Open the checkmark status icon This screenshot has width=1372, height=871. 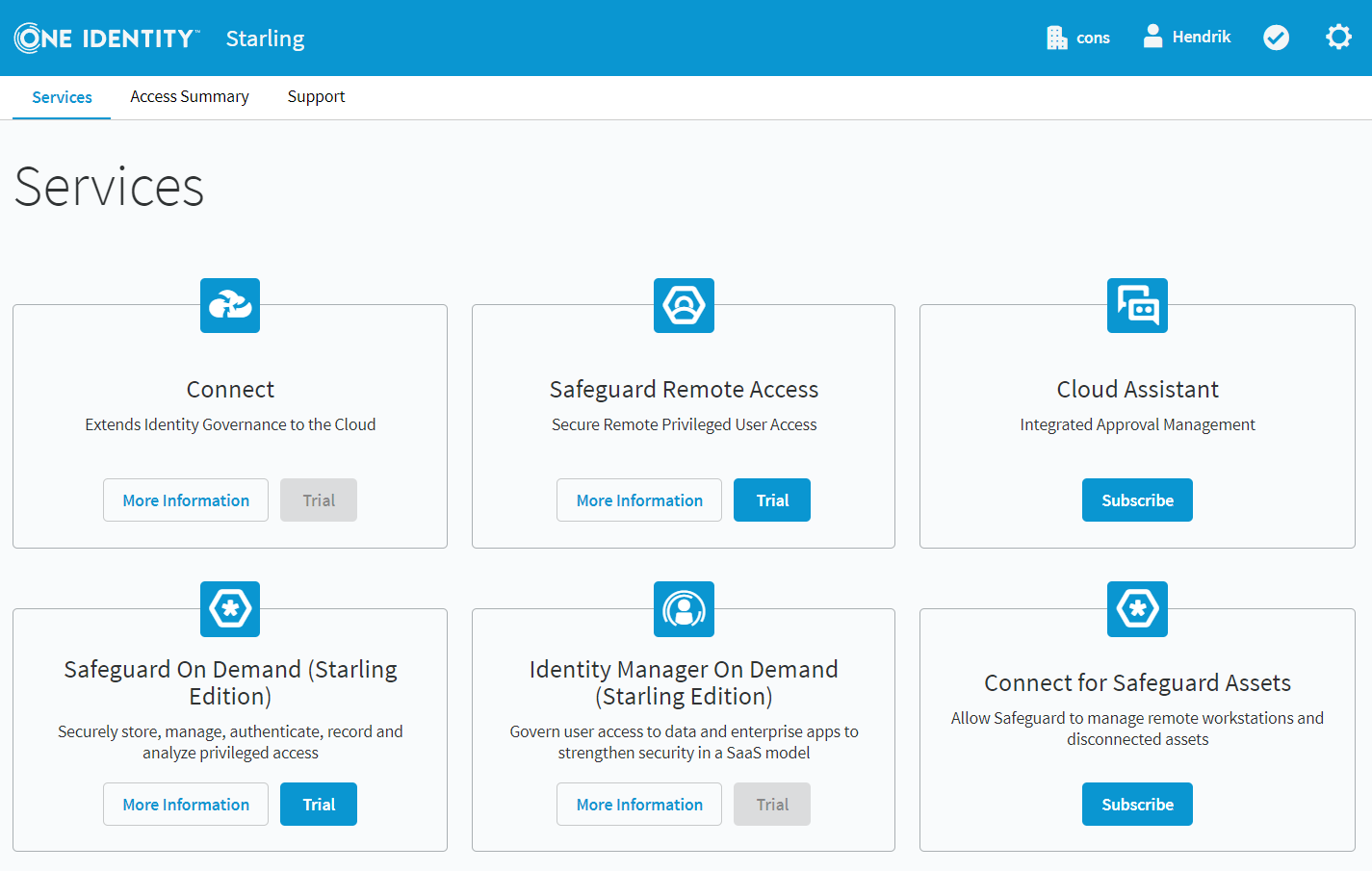[x=1276, y=38]
